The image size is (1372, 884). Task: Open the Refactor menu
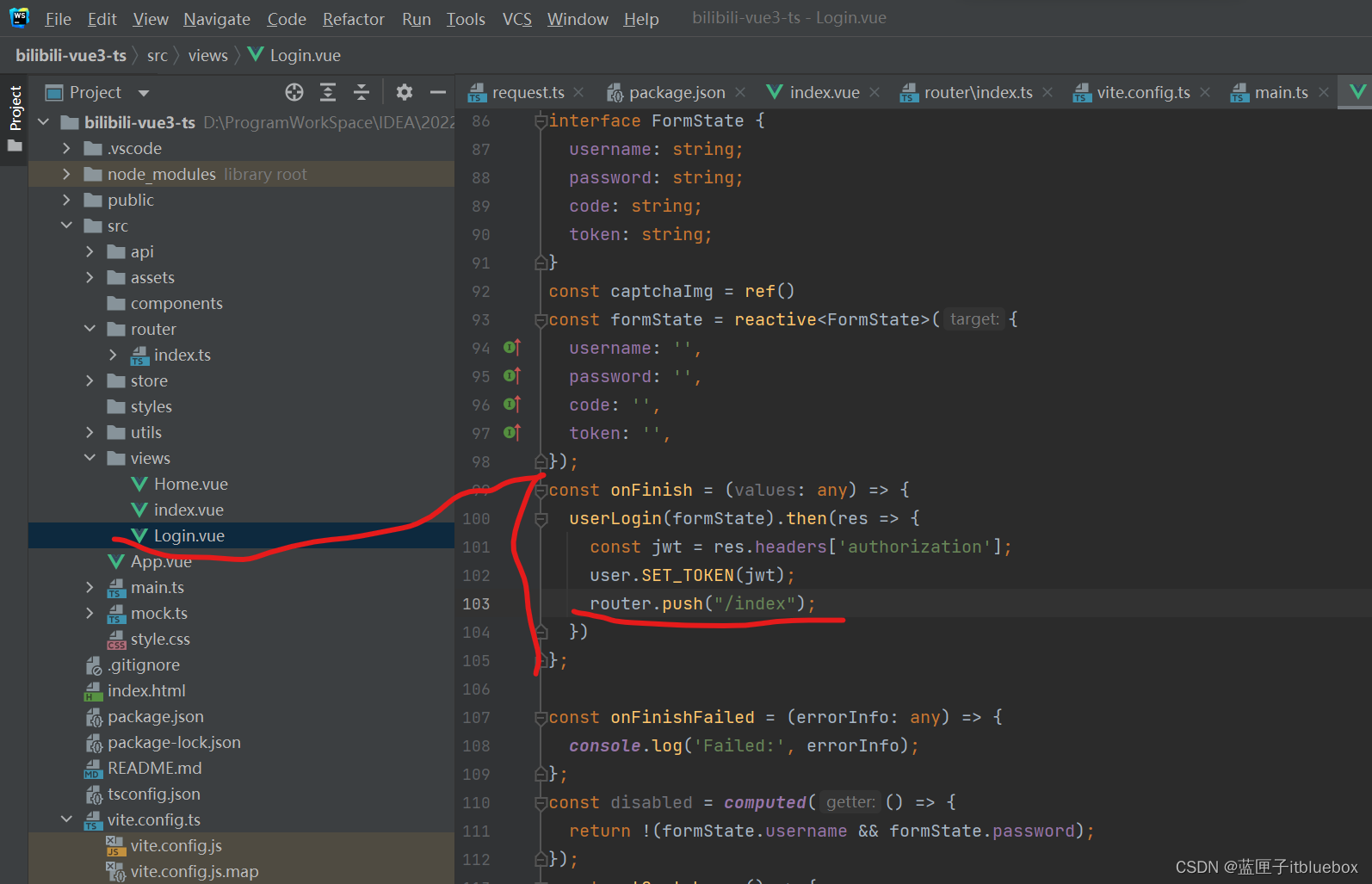tap(353, 19)
